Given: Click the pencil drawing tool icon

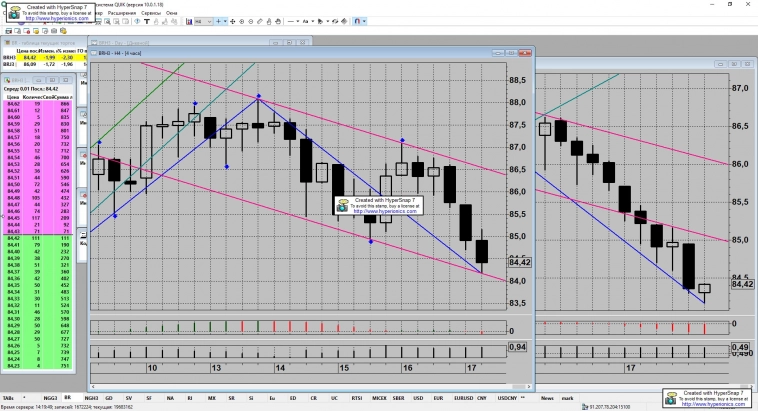Looking at the screenshot, I should tap(260, 21).
